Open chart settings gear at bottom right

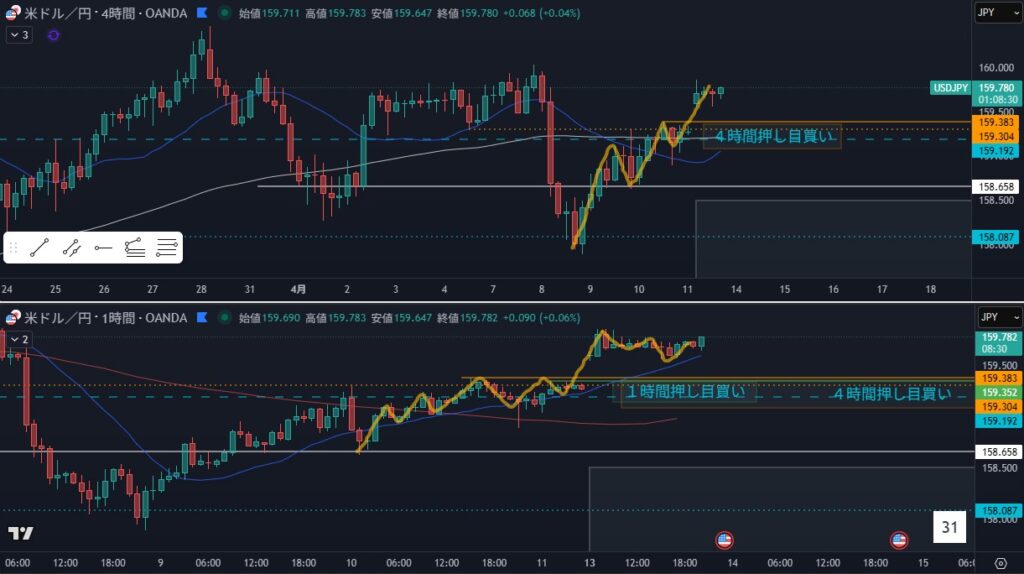tap(1001, 563)
